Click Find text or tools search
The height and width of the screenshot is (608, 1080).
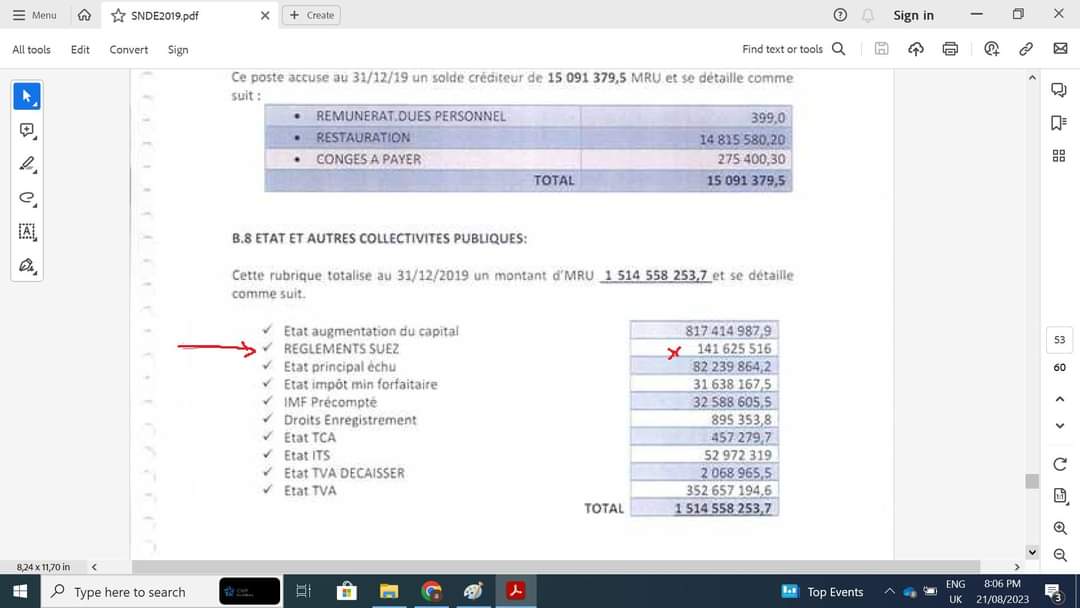point(793,49)
